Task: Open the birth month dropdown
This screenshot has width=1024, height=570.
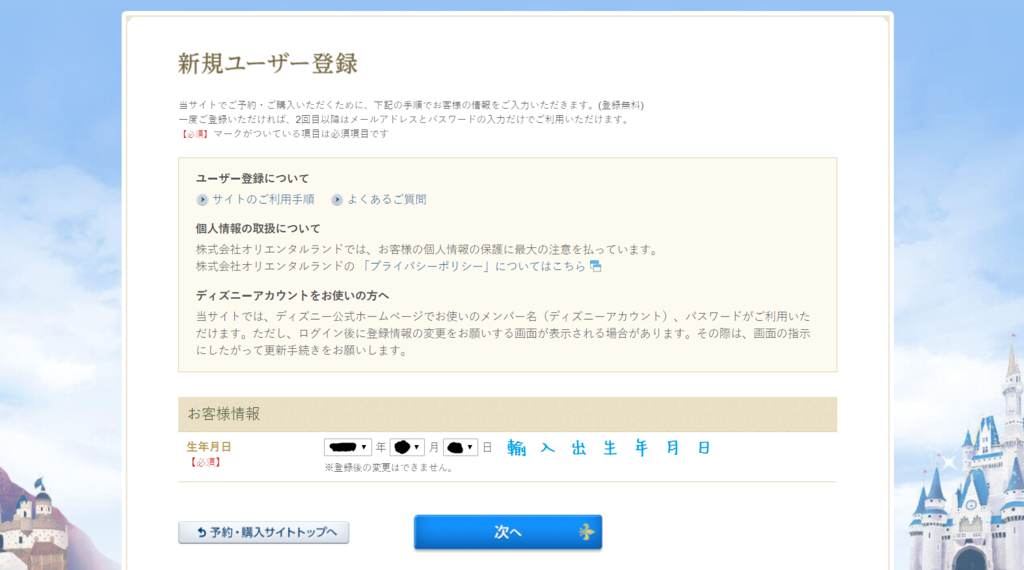Action: coord(407,447)
